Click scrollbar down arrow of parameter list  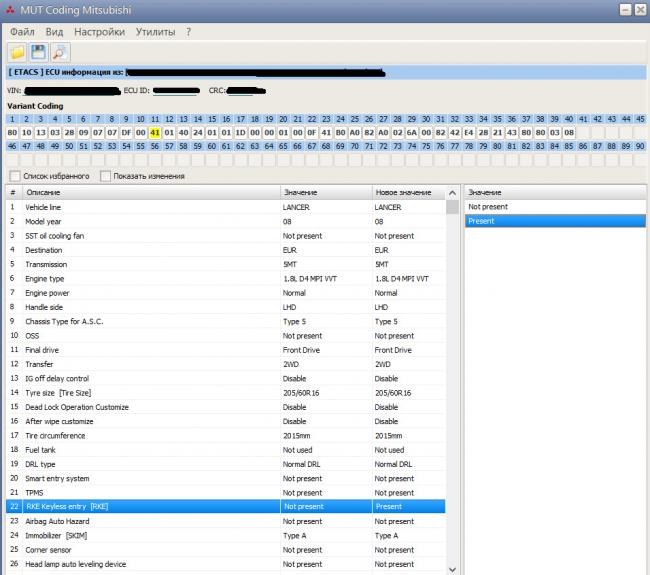point(454,568)
